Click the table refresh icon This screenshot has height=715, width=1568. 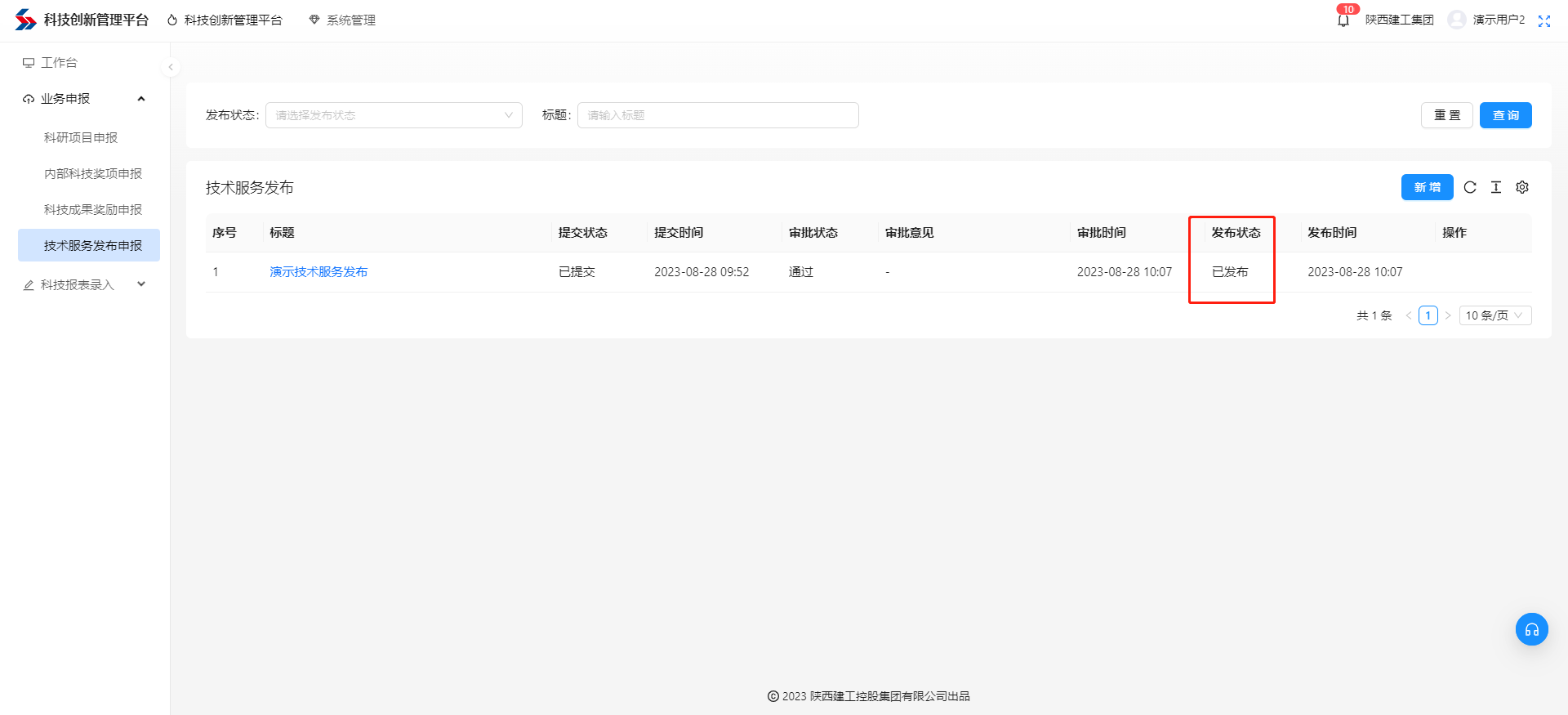1470,187
